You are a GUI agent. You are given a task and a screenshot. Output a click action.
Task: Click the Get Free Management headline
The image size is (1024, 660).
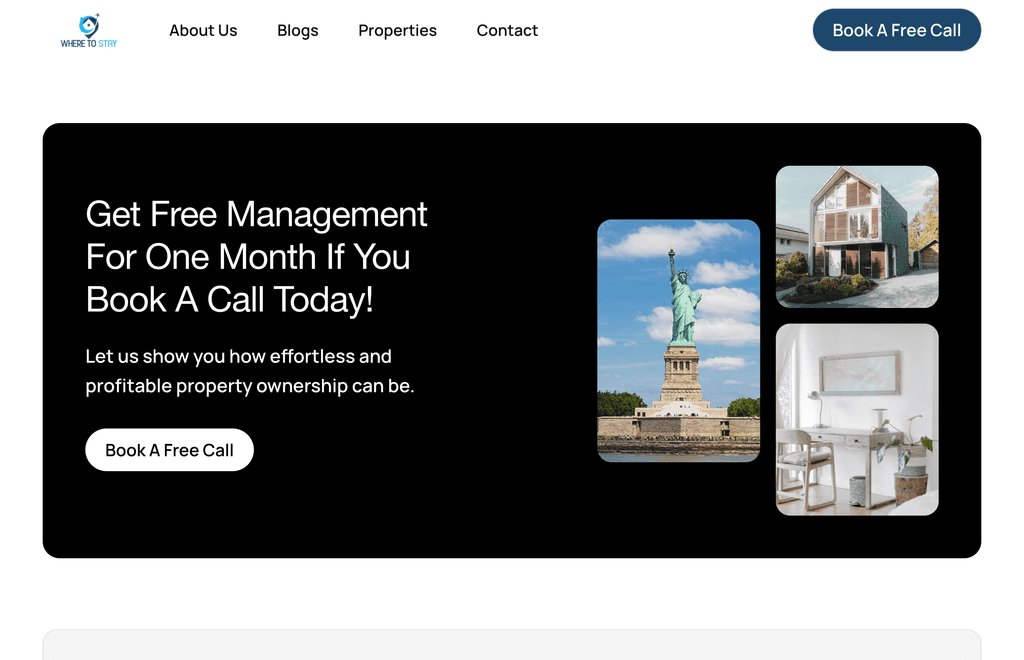256,257
